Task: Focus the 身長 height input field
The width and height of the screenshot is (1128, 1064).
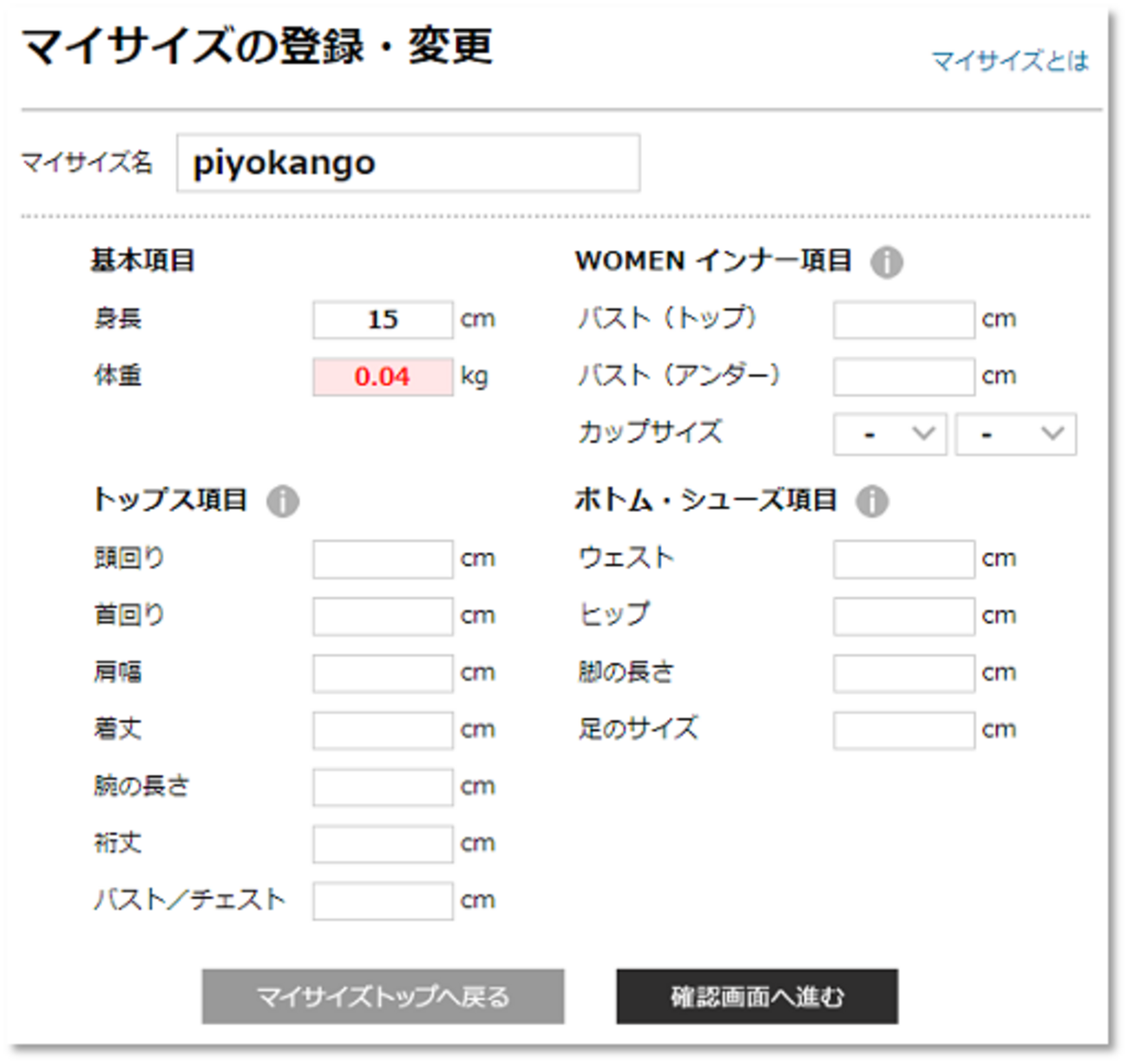Action: point(383,319)
